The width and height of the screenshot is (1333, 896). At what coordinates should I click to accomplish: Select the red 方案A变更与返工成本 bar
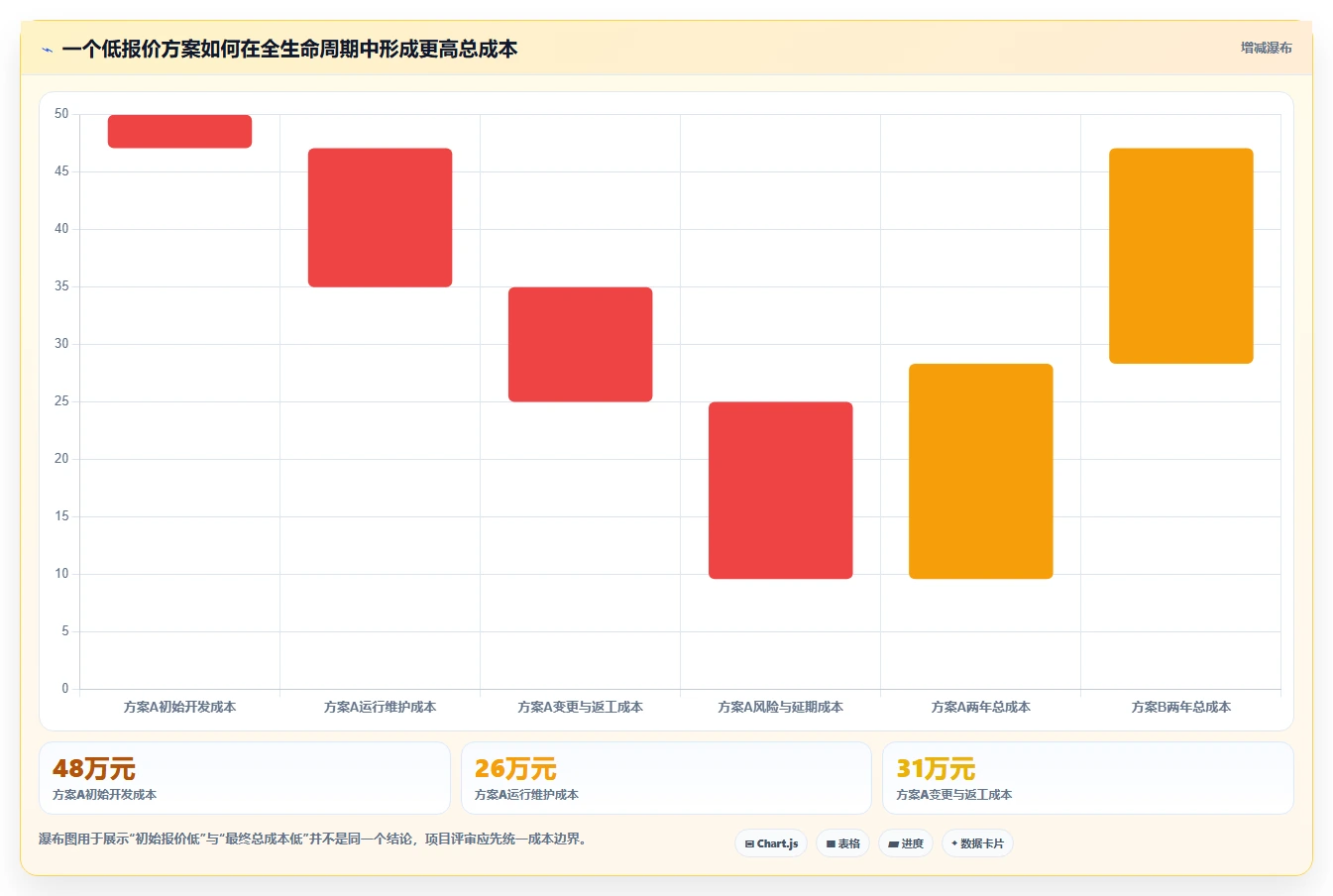[580, 345]
